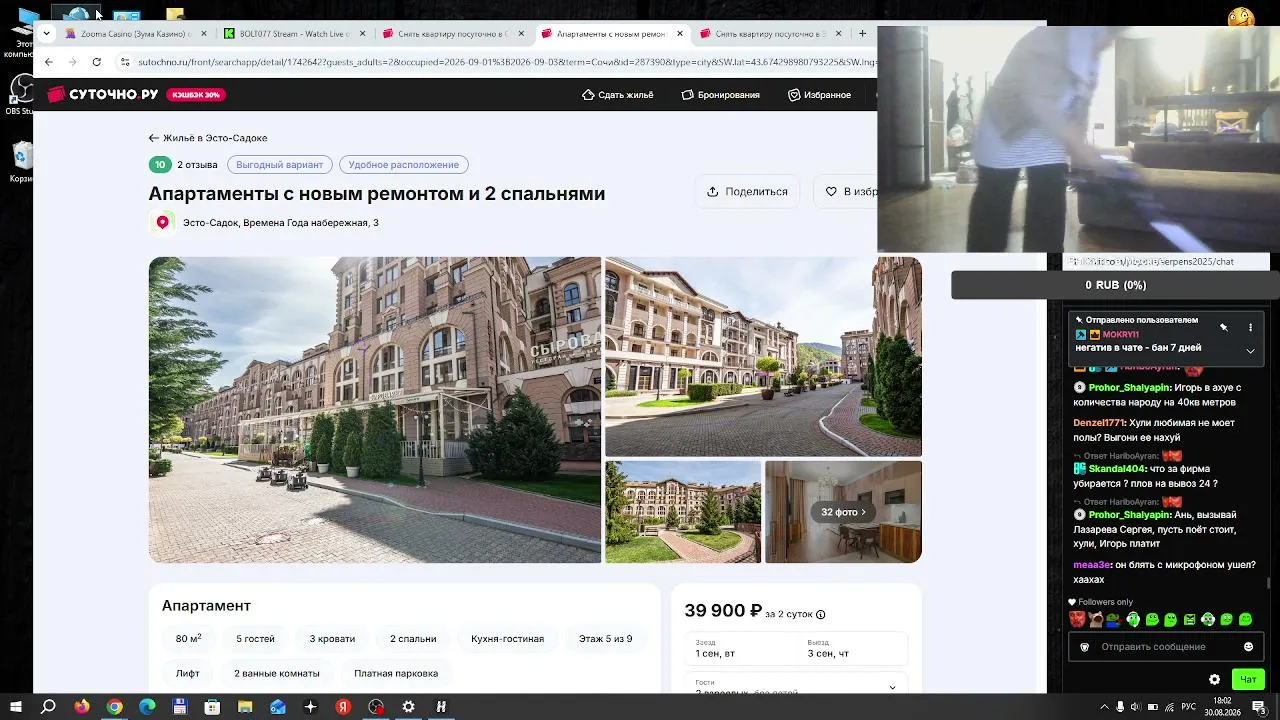Open the garden pathway photo thumbnail

(683, 512)
